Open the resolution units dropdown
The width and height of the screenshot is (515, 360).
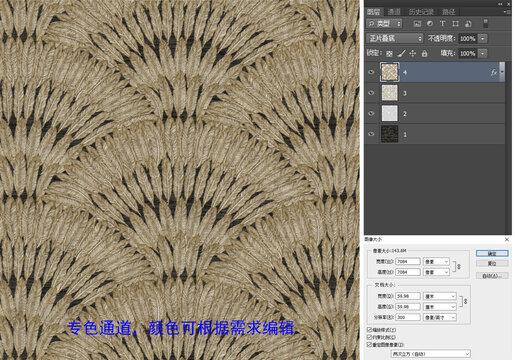(x=440, y=317)
